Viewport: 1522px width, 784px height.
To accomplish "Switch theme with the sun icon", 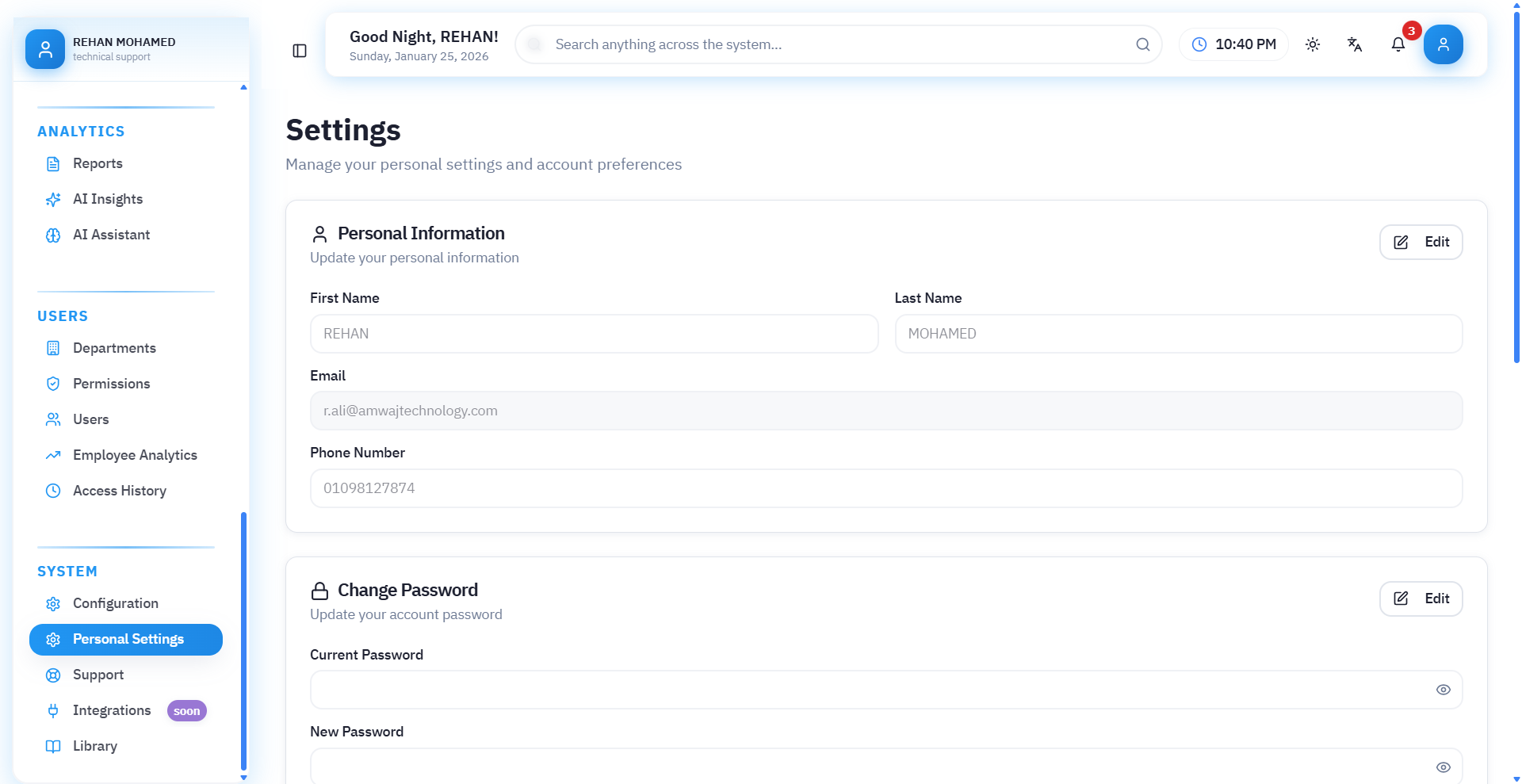I will [x=1313, y=44].
